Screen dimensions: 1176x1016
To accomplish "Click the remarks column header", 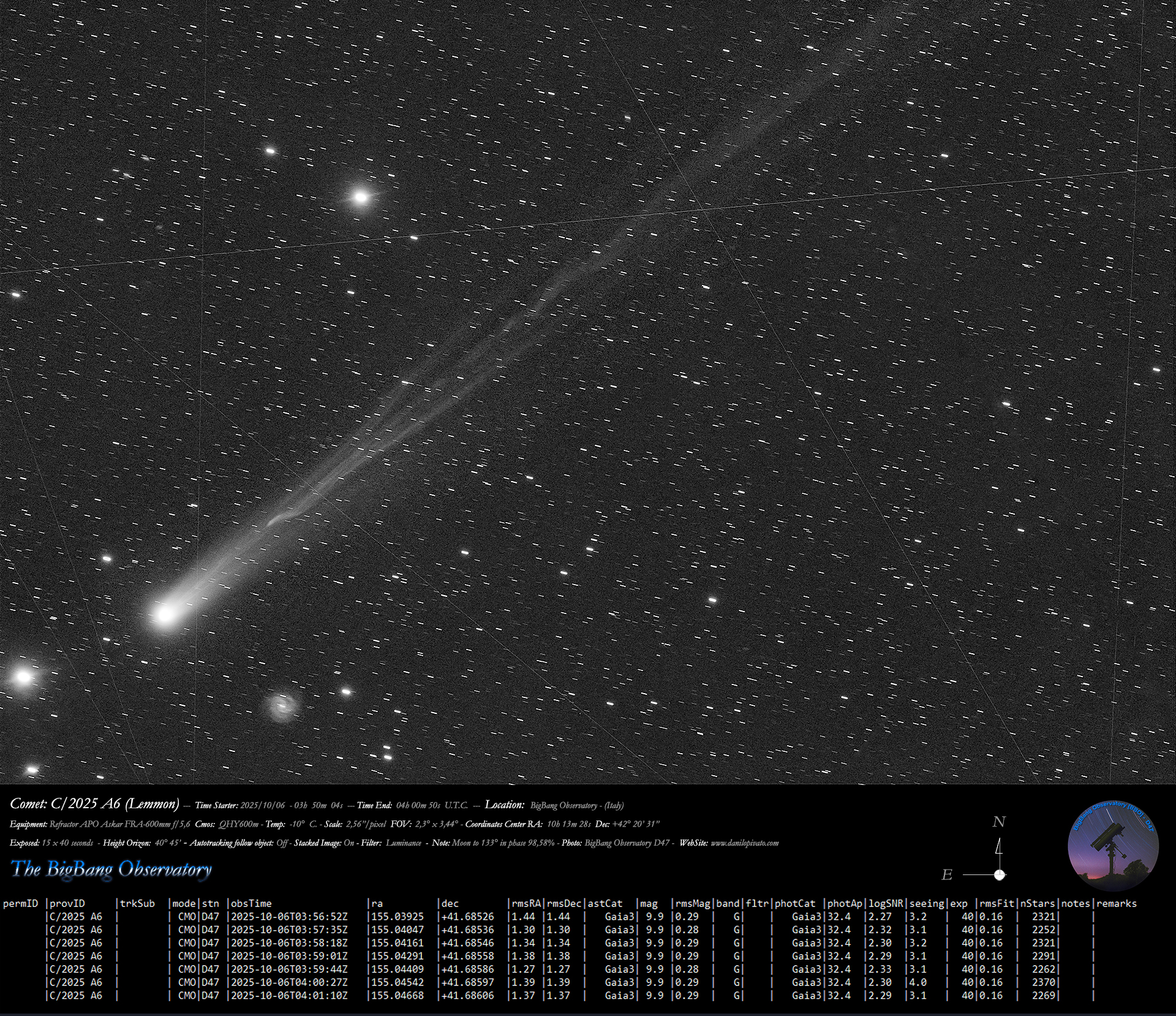I will click(1116, 903).
